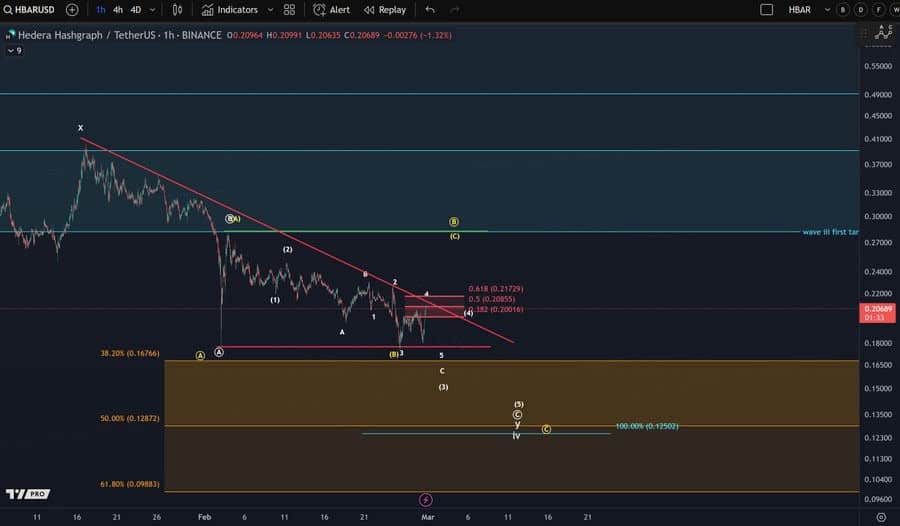Click the 'wave iii first tar' line label
The width and height of the screenshot is (900, 526).
click(831, 232)
